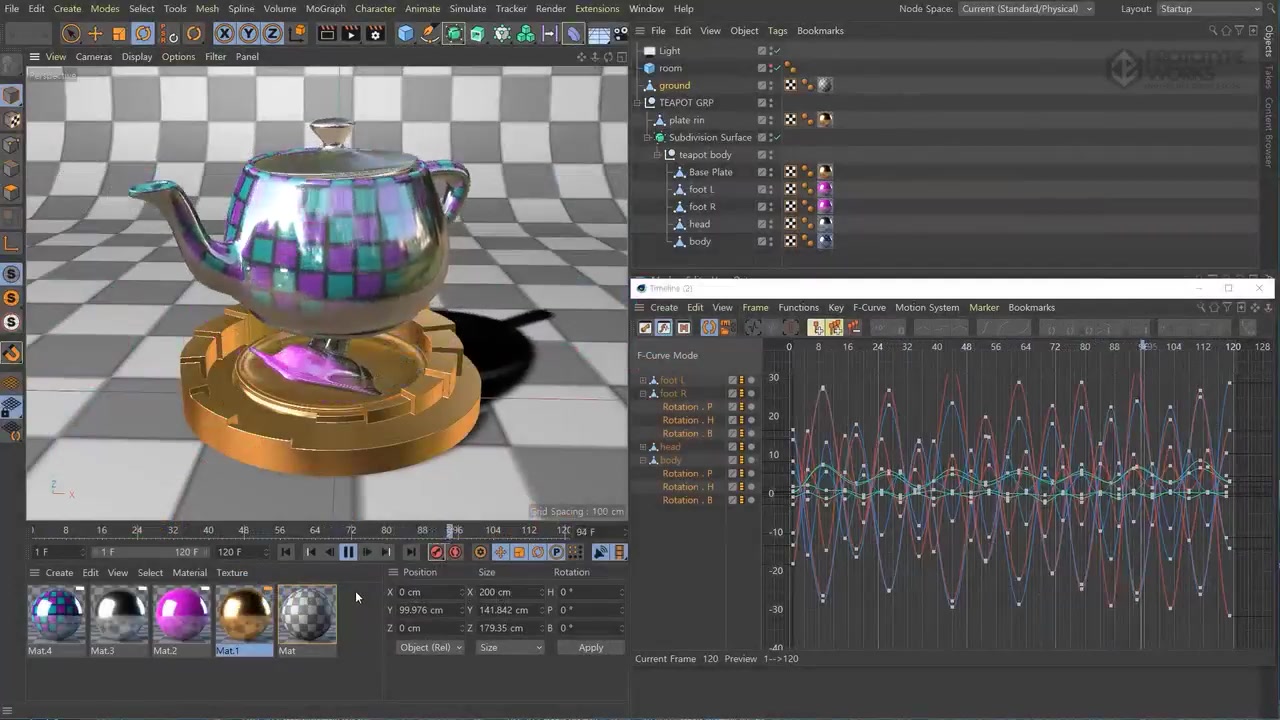The height and width of the screenshot is (720, 1280).
Task: Open the Size dropdown in the coordinates panel
Action: coord(510,647)
